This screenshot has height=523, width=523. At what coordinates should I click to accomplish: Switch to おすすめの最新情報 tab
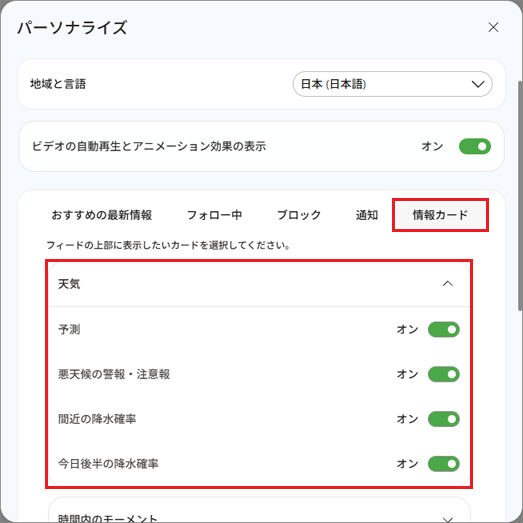click(102, 215)
